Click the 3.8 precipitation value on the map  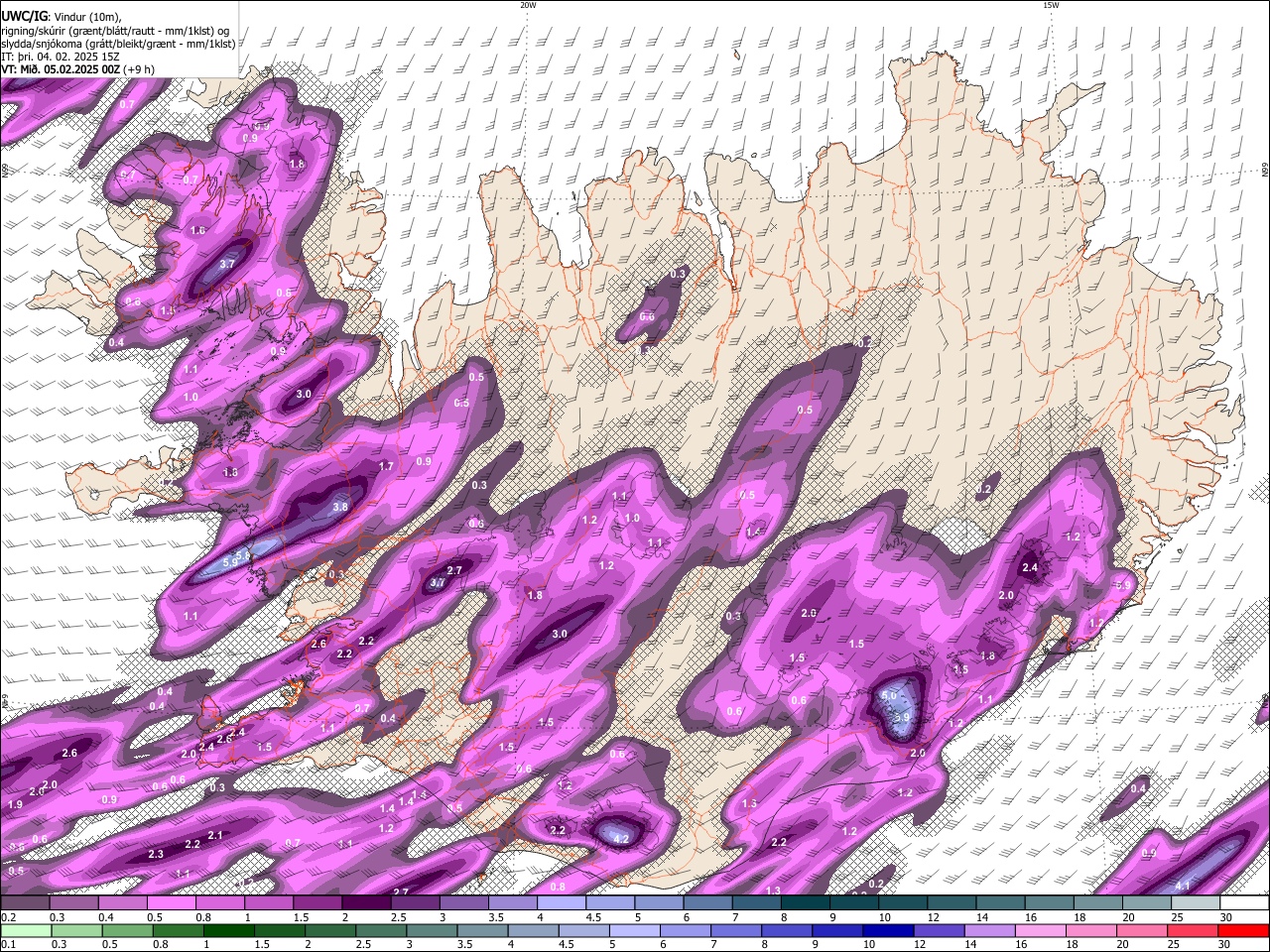click(340, 507)
